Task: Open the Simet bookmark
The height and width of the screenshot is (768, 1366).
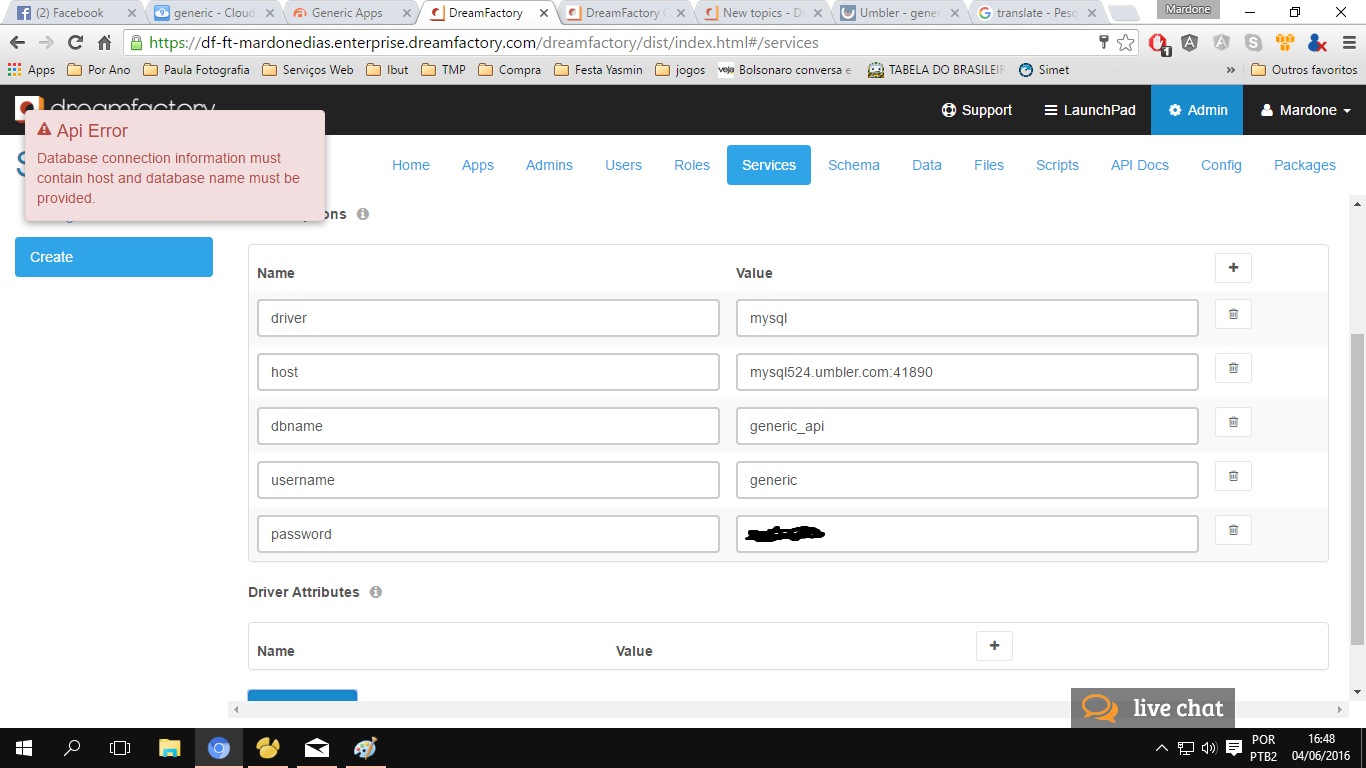Action: click(x=1044, y=70)
